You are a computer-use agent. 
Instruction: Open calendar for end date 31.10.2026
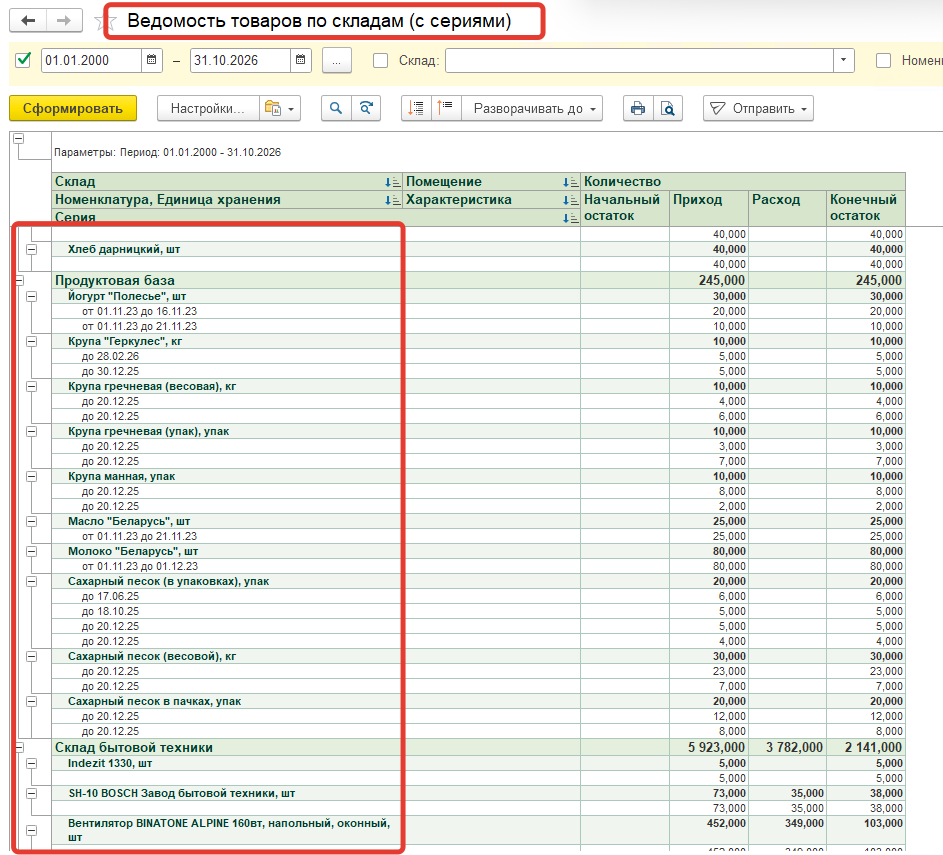(x=301, y=60)
